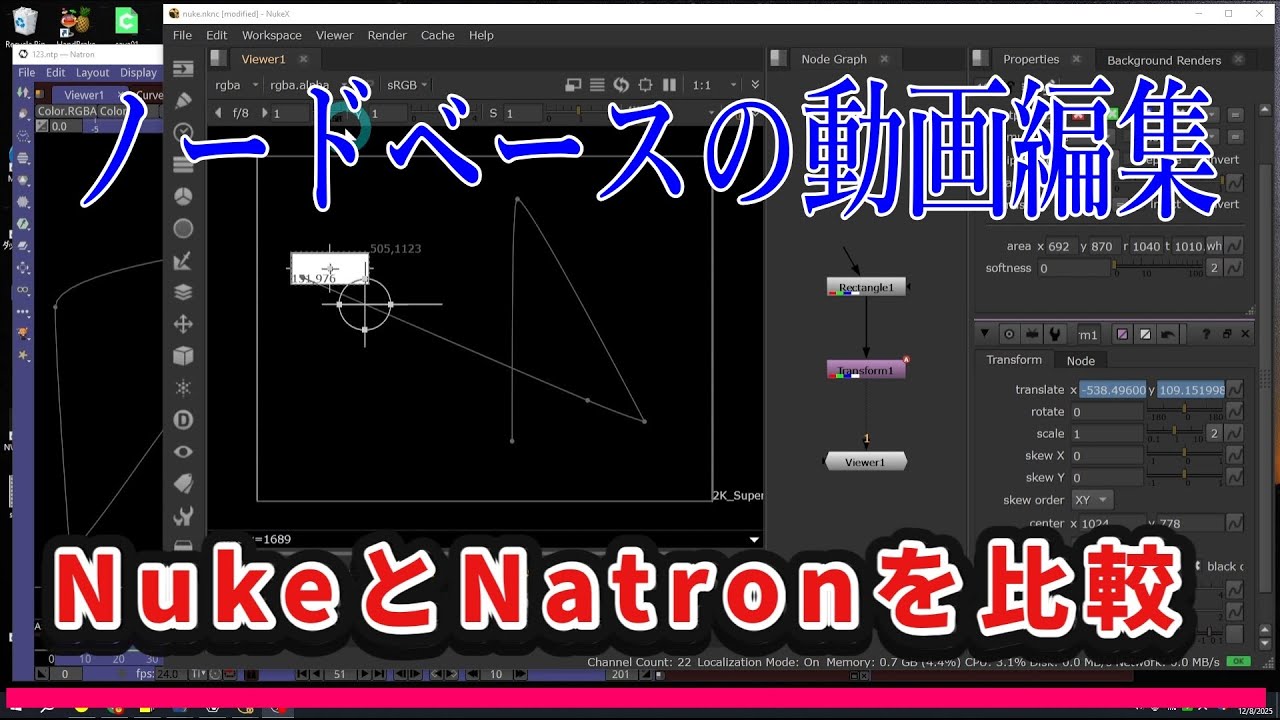This screenshot has height=720, width=1280.
Task: Select the Rectangle1 node in Node Graph
Action: (866, 287)
